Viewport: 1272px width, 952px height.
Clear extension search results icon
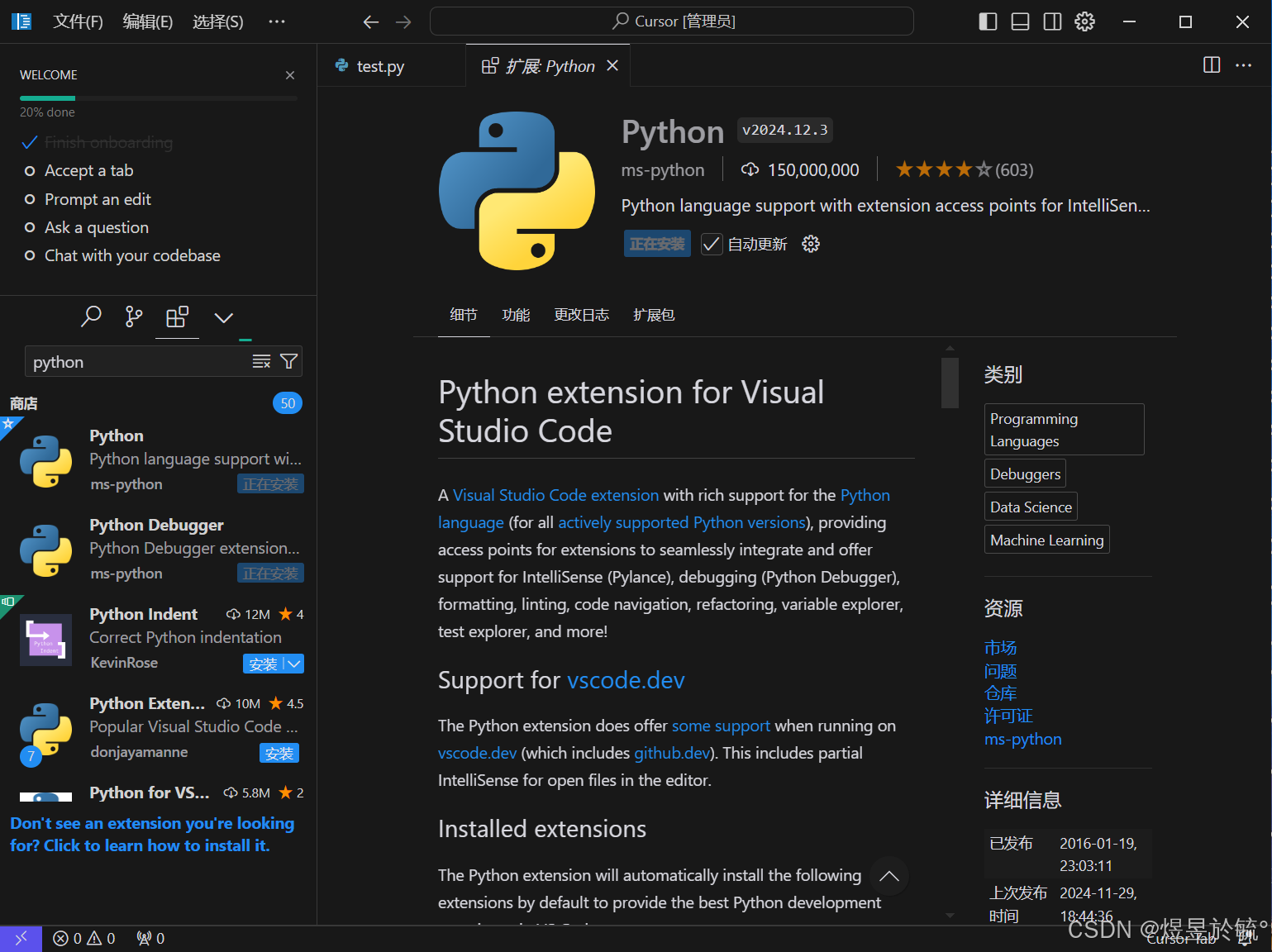coord(261,361)
